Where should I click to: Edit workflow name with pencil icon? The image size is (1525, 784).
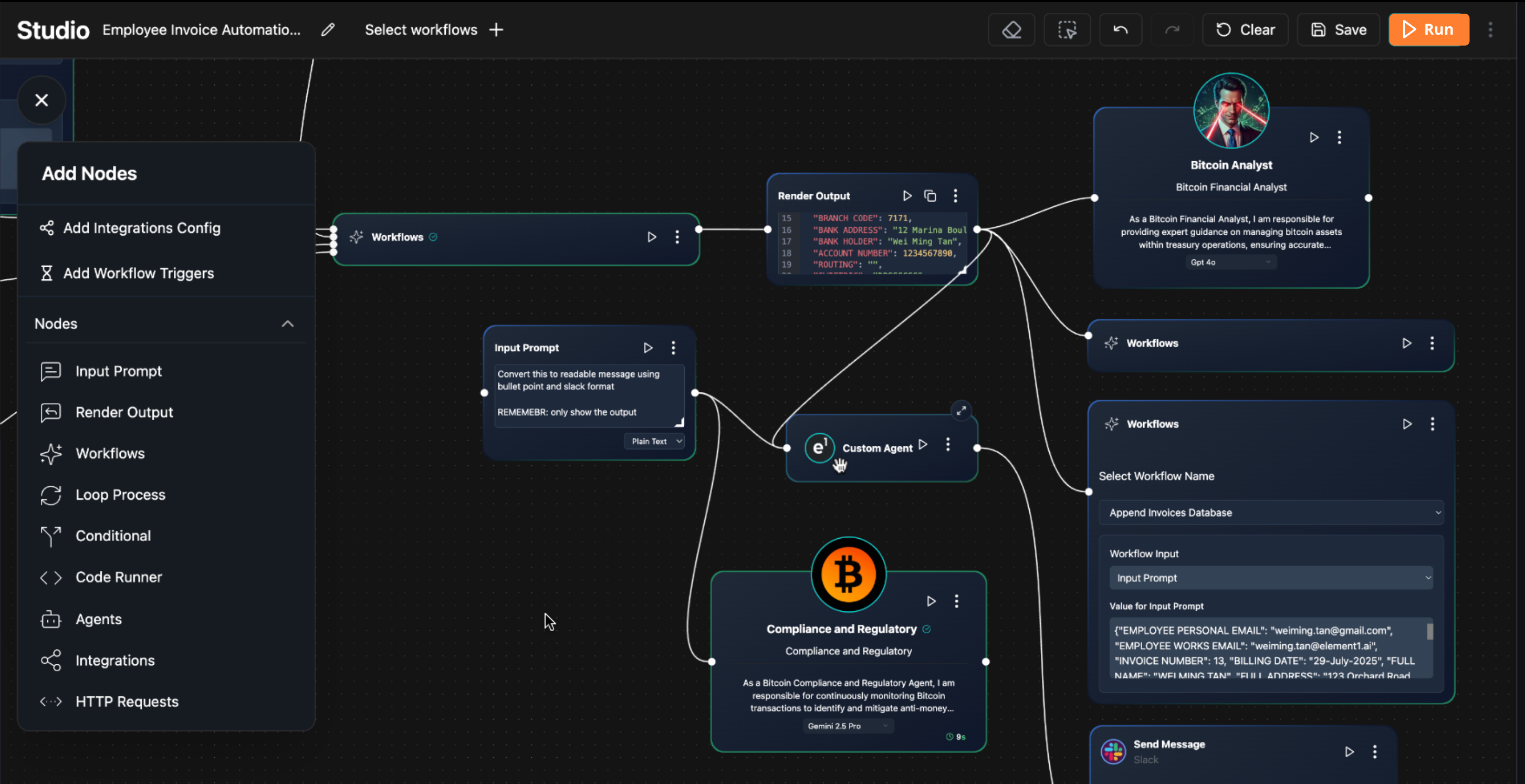point(328,29)
